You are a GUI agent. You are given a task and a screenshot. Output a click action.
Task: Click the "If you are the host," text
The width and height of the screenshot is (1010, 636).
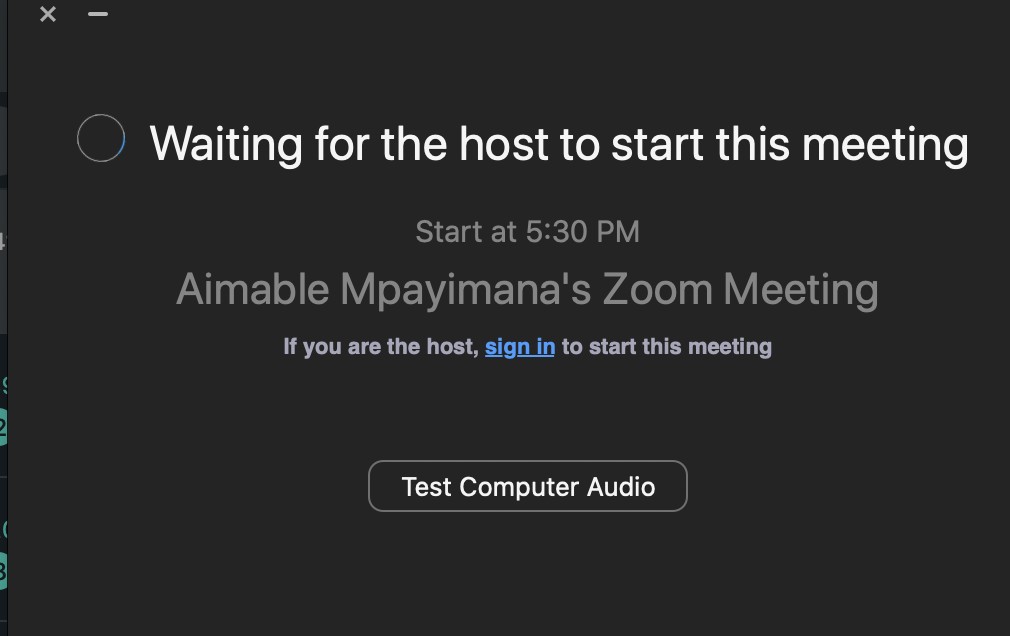click(381, 347)
